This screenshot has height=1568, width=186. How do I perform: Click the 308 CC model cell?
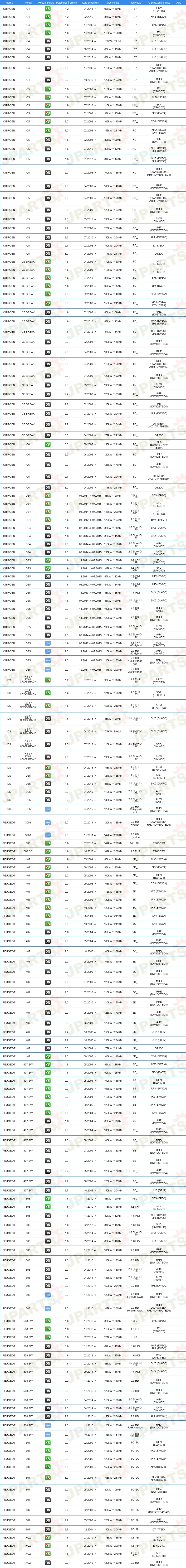tap(28, 852)
